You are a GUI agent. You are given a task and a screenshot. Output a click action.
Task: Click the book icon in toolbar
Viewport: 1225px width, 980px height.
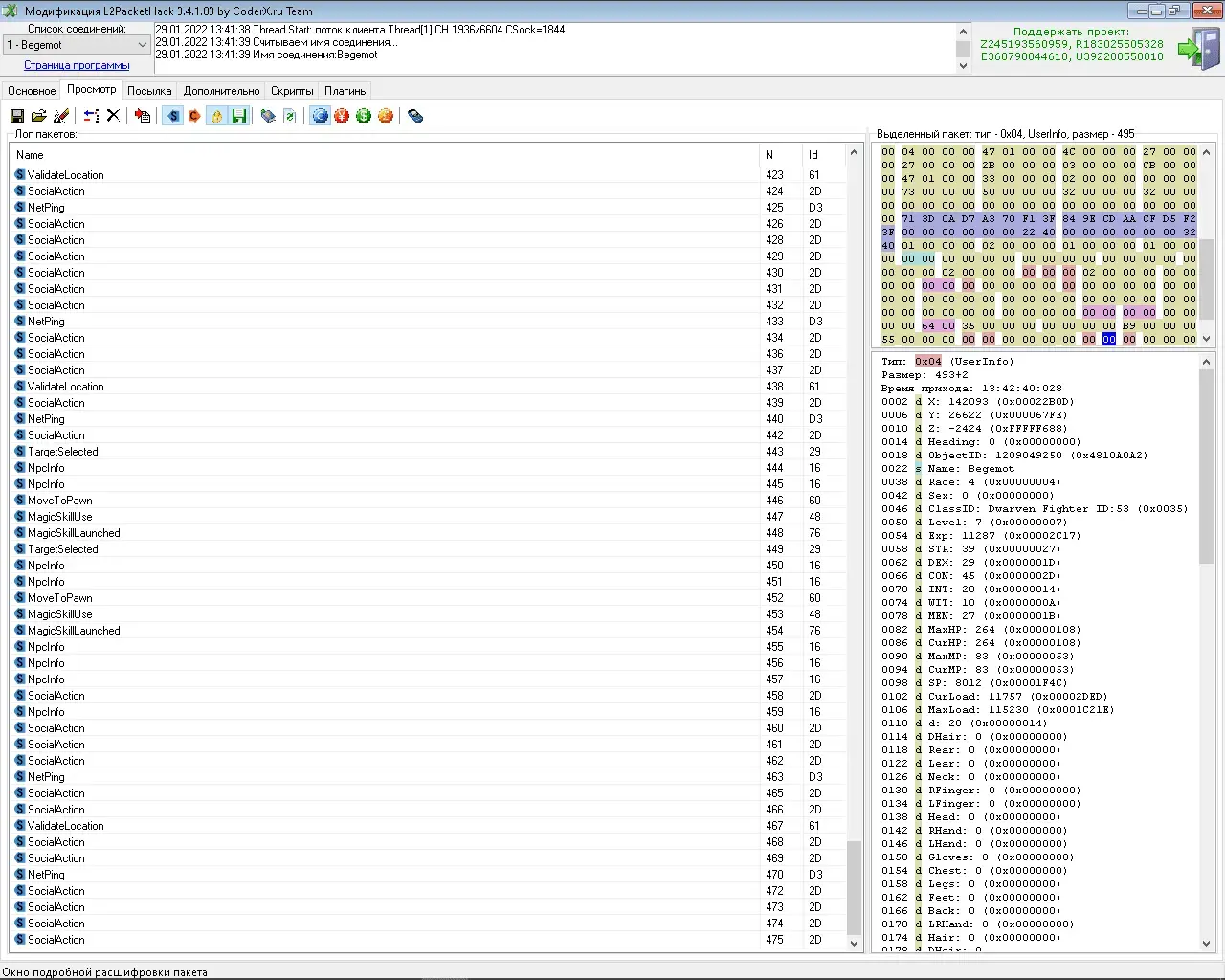click(268, 116)
